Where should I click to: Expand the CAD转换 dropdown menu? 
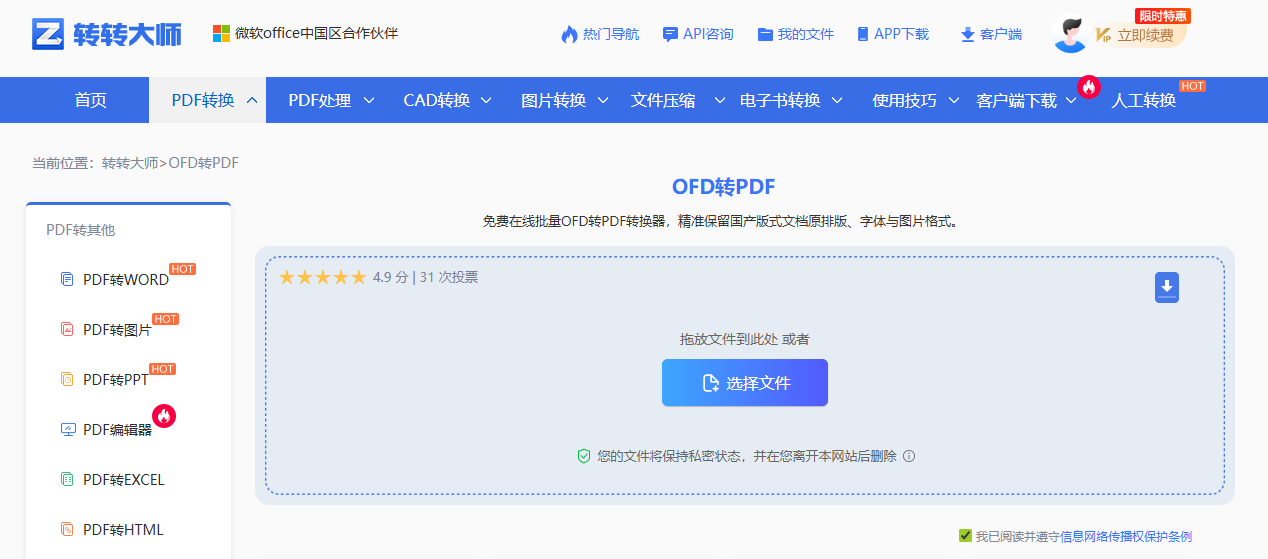click(447, 100)
